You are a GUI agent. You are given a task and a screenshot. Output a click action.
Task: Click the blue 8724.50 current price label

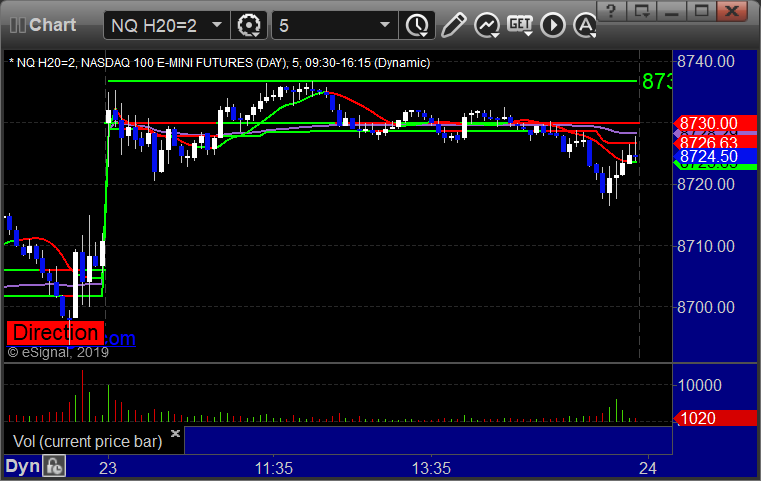point(708,156)
